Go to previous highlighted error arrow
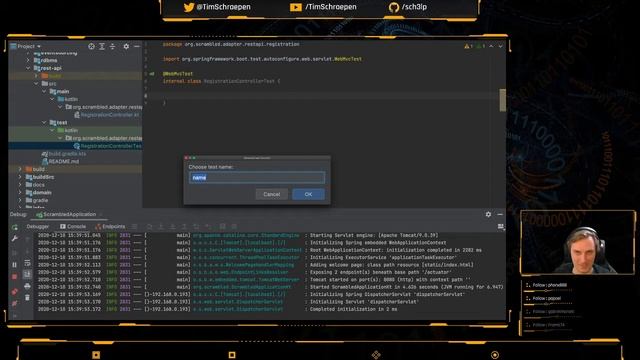 tap(491, 47)
